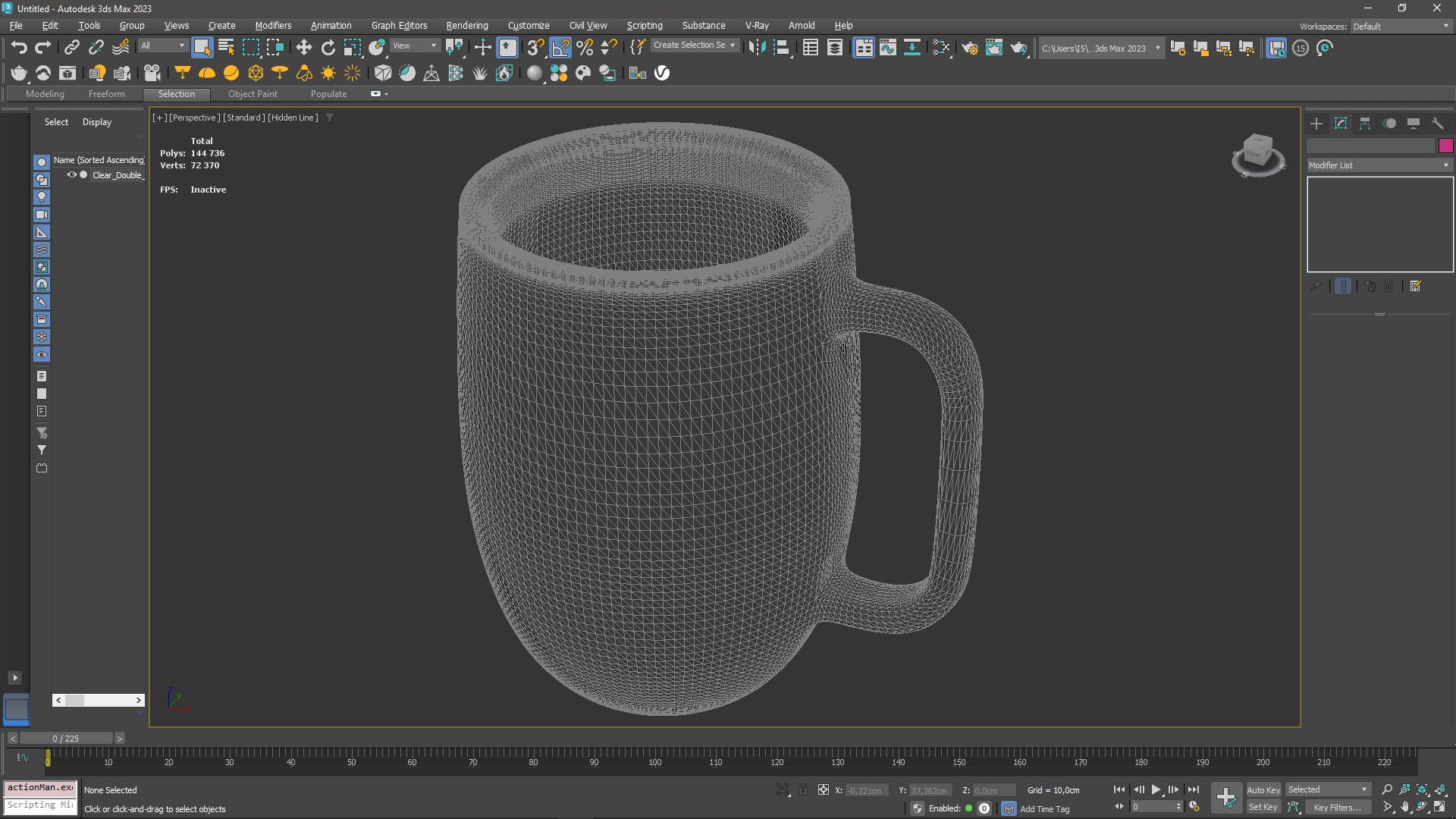Open the Utilities wrench panel tab
1456x819 pixels.
[x=1438, y=124]
